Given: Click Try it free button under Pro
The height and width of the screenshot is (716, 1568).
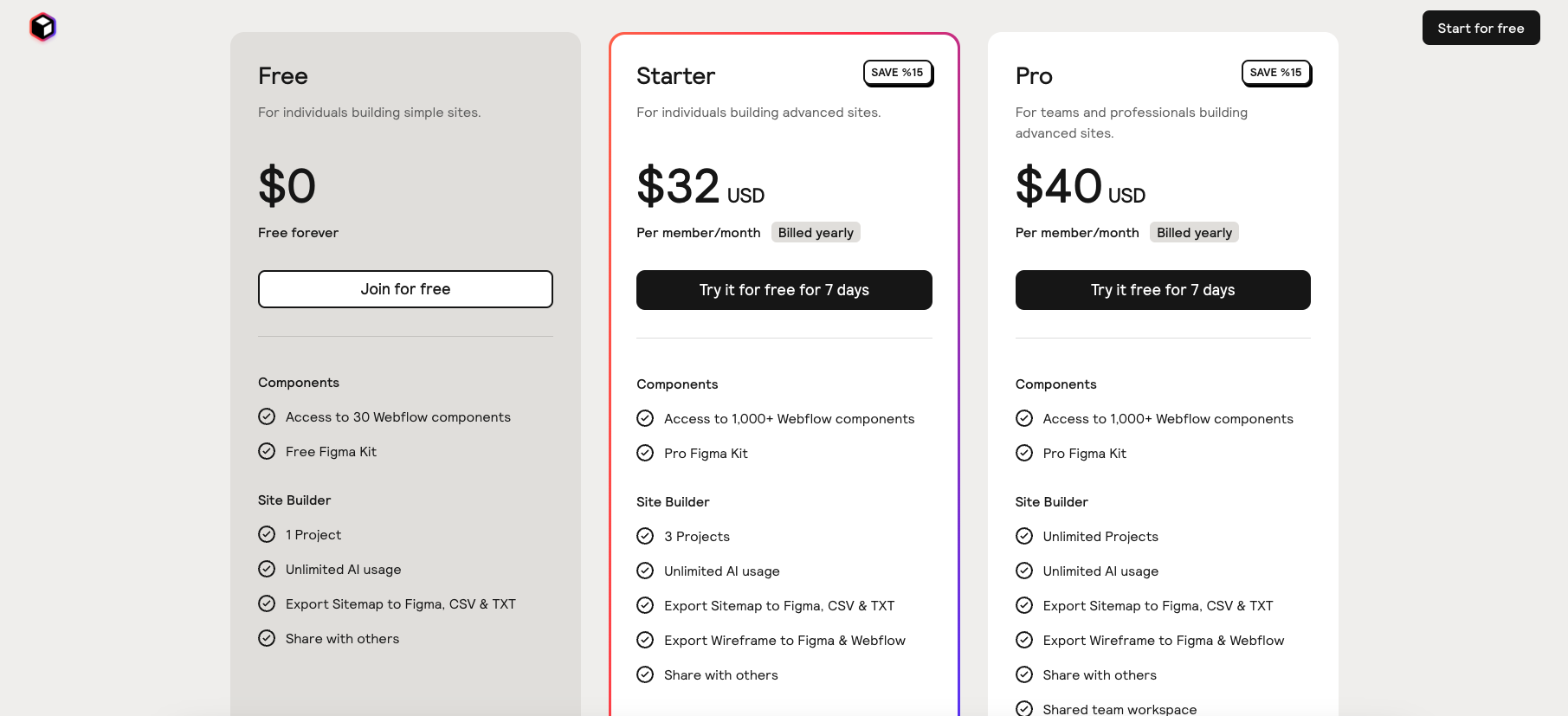Looking at the screenshot, I should [x=1163, y=290].
